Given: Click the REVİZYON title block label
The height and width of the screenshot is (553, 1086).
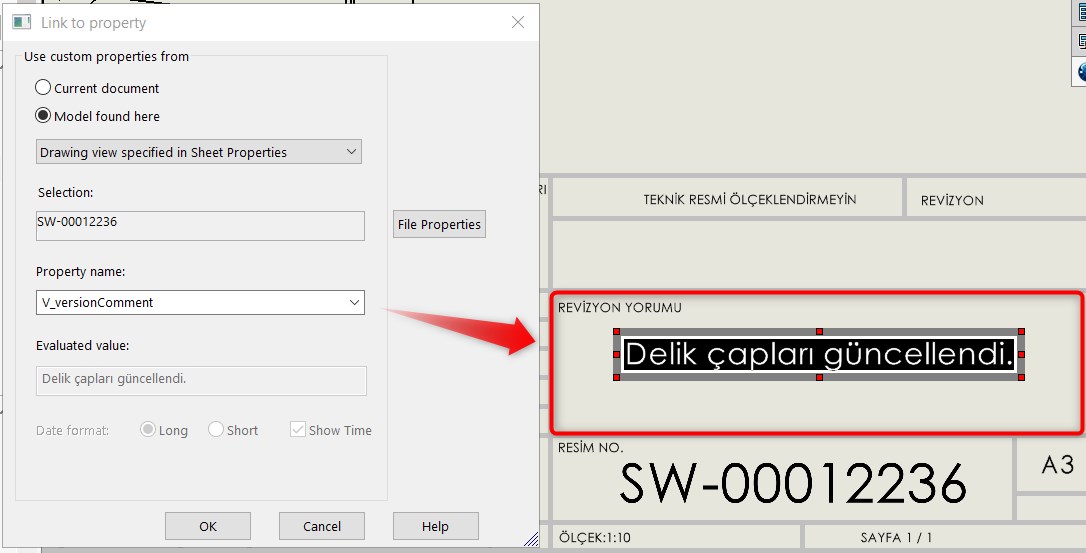Looking at the screenshot, I should point(952,200).
